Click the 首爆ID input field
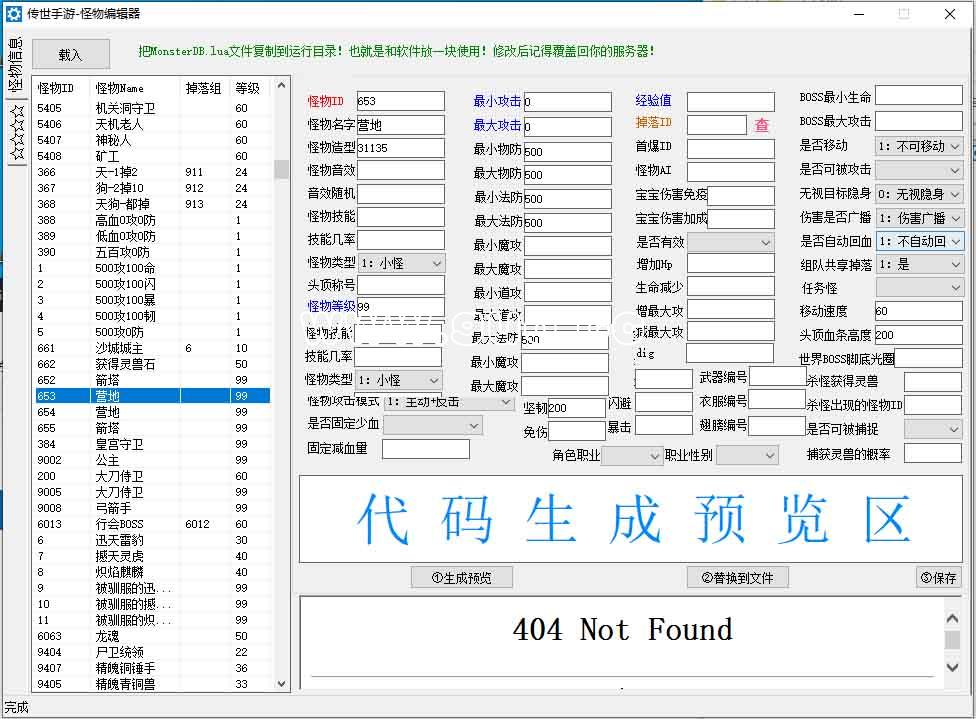The width and height of the screenshot is (976, 719). (731, 148)
